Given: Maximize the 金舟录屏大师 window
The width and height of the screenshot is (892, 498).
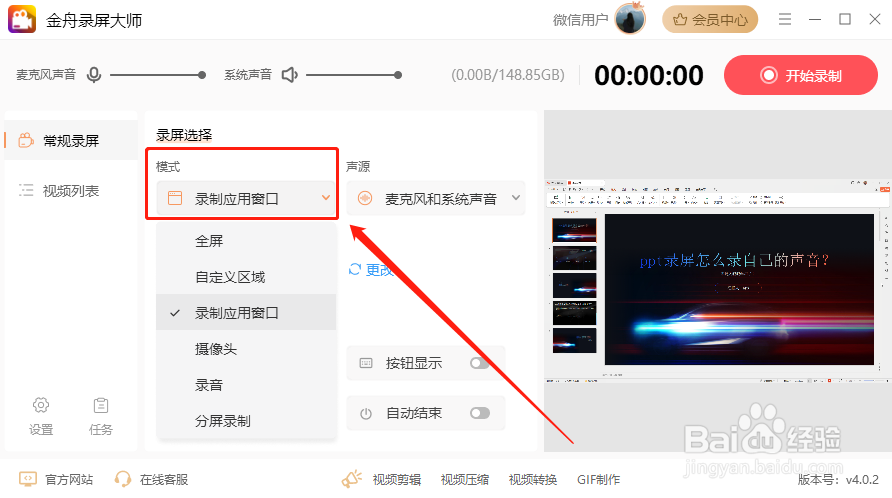Looking at the screenshot, I should [x=845, y=19].
